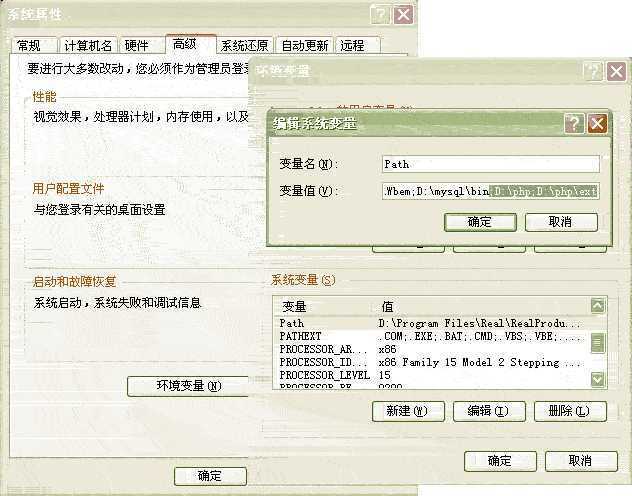632x496 pixels.
Task: Click 编辑 under the system variables list
Action: (489, 411)
